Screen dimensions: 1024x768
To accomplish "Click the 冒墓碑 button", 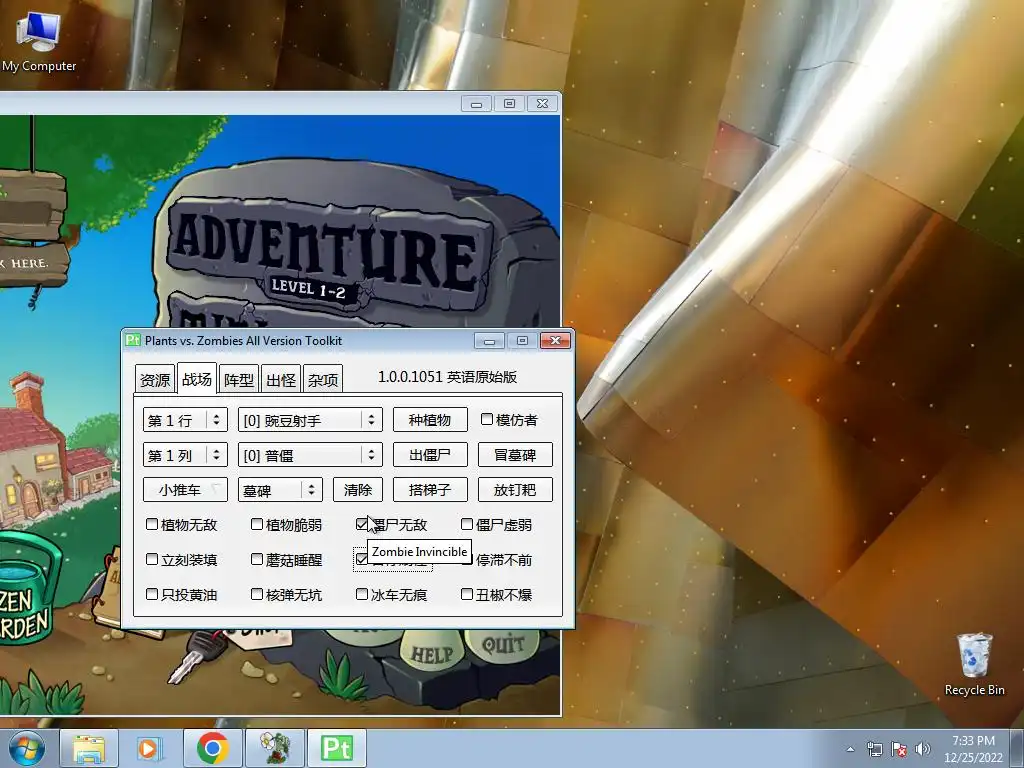I will click(x=515, y=455).
